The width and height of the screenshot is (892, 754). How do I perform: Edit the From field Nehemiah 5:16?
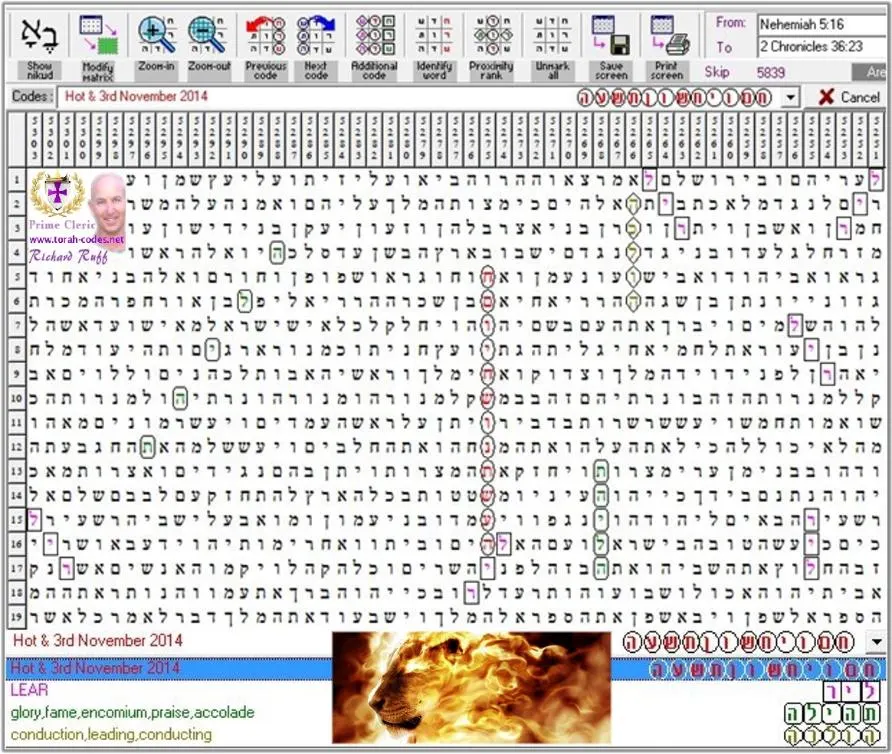pos(822,24)
